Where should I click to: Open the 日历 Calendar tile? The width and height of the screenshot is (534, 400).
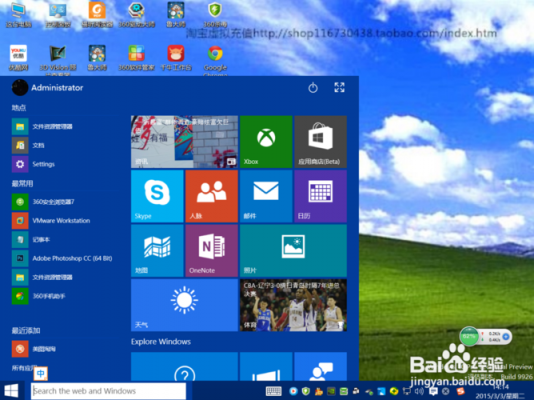320,196
